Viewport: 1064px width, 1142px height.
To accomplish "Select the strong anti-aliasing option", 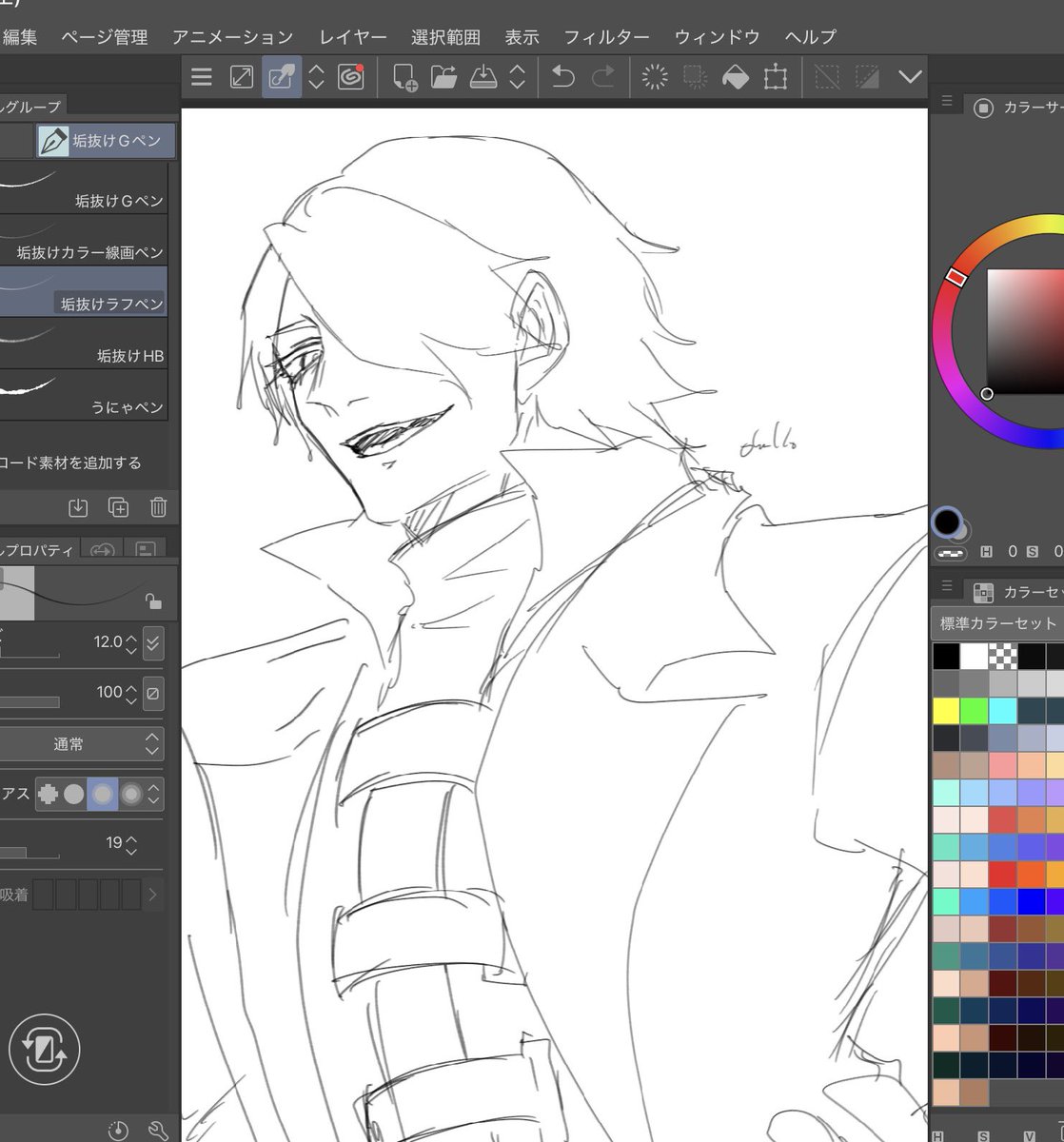I will point(131,794).
